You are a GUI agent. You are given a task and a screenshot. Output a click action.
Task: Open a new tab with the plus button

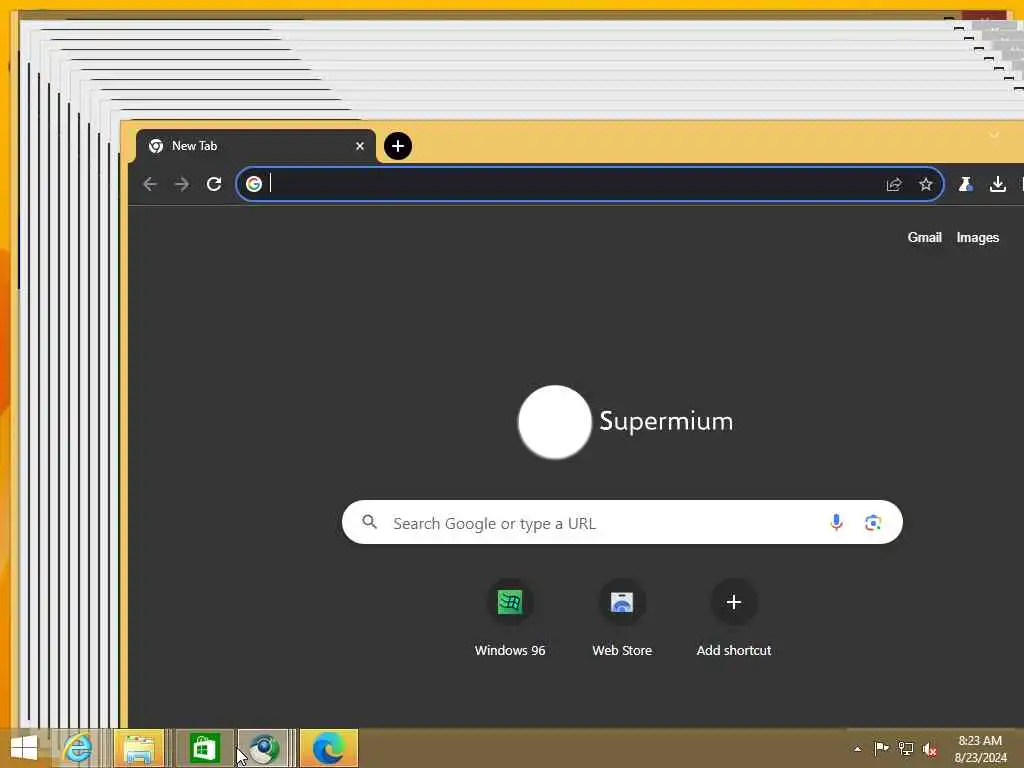398,146
